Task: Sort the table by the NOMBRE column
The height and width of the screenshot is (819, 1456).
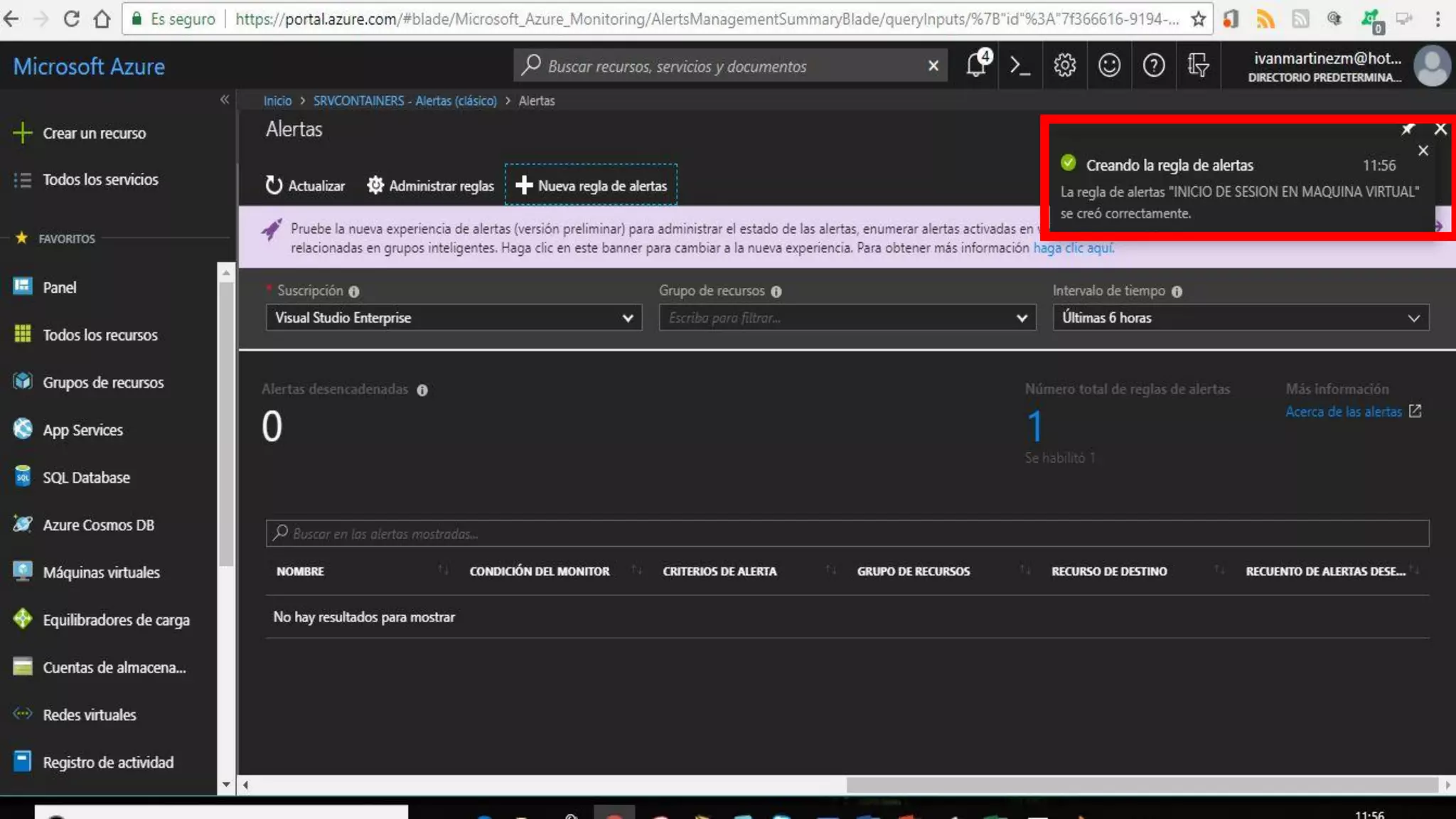Action: point(300,571)
